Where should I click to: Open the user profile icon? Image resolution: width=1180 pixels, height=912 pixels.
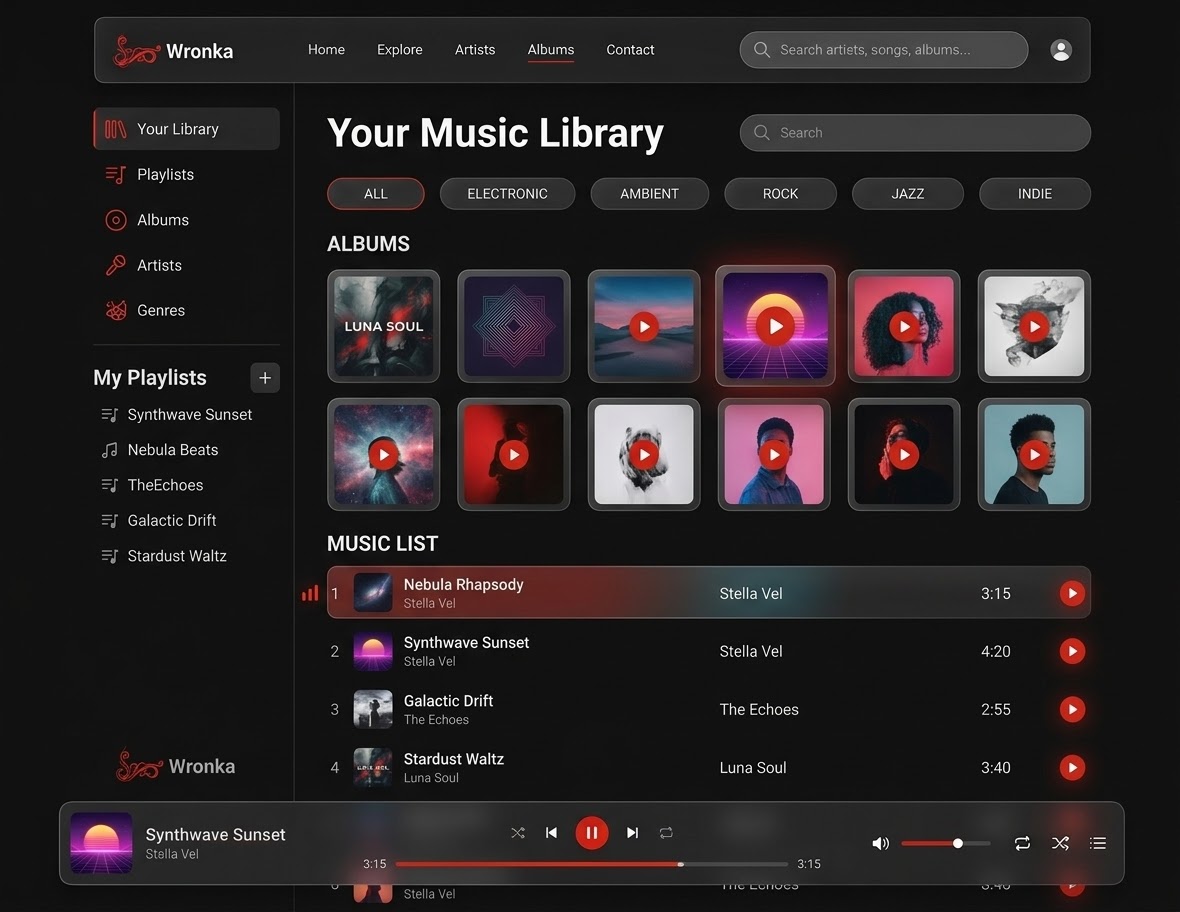(1060, 50)
